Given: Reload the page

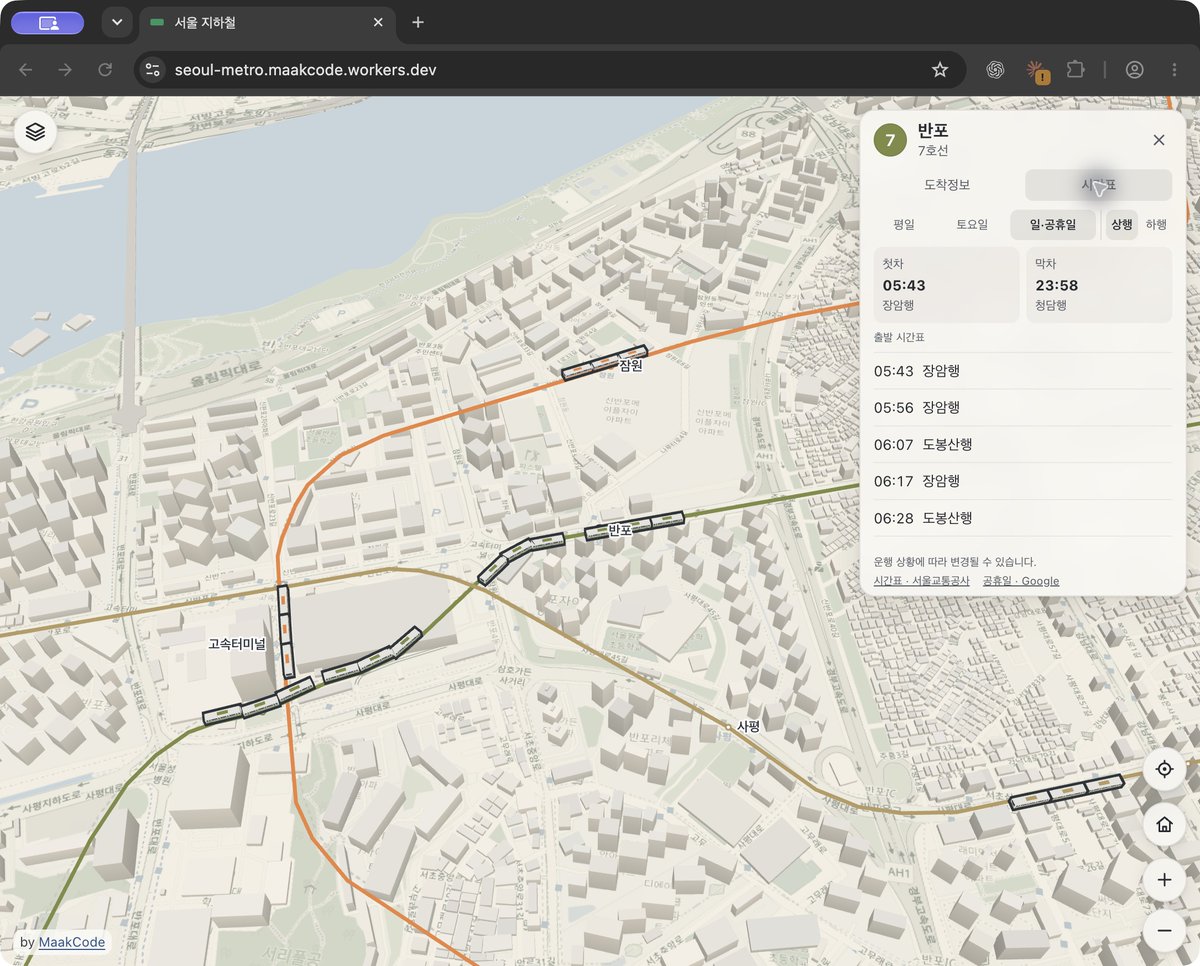Looking at the screenshot, I should pos(105,70).
